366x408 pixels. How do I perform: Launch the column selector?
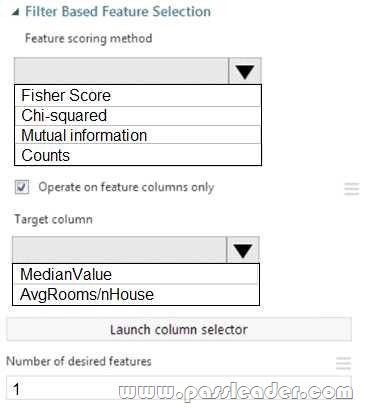click(179, 329)
